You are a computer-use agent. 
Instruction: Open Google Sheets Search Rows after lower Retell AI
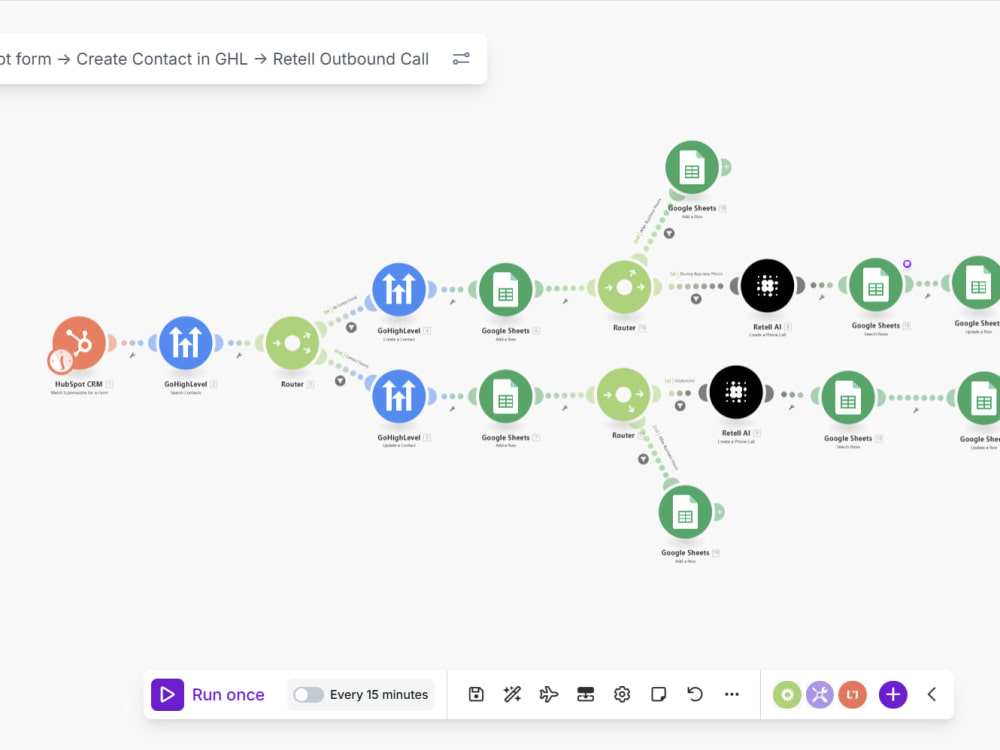click(x=848, y=398)
